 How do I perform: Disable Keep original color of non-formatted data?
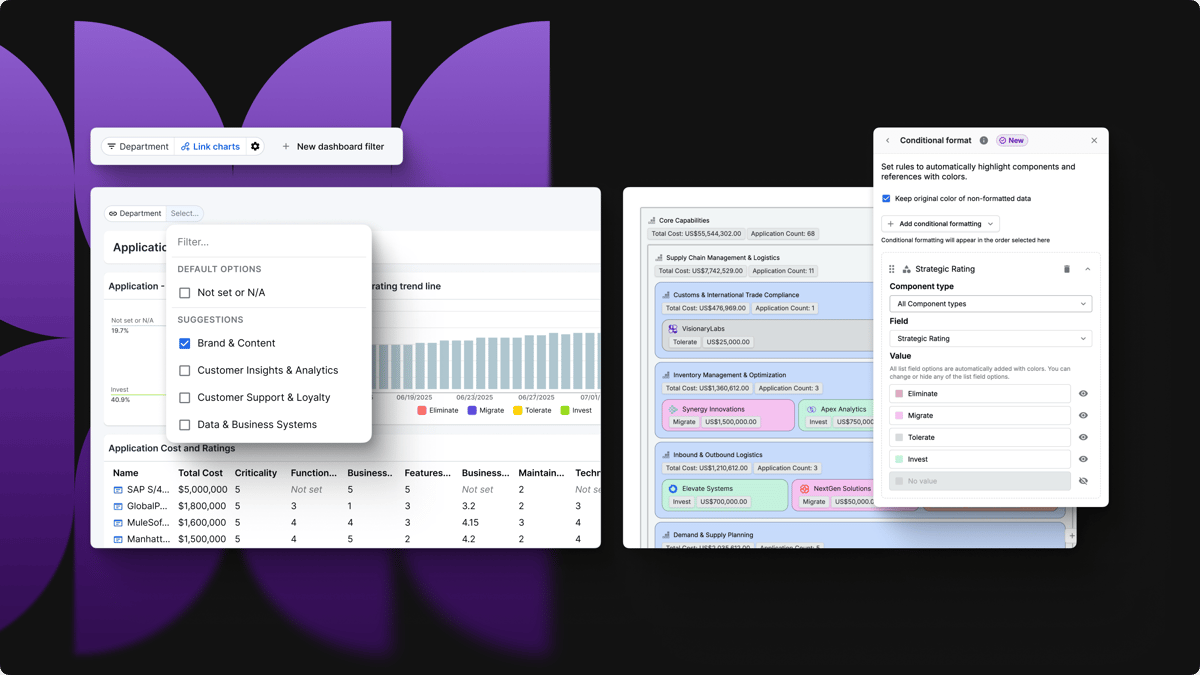885,198
